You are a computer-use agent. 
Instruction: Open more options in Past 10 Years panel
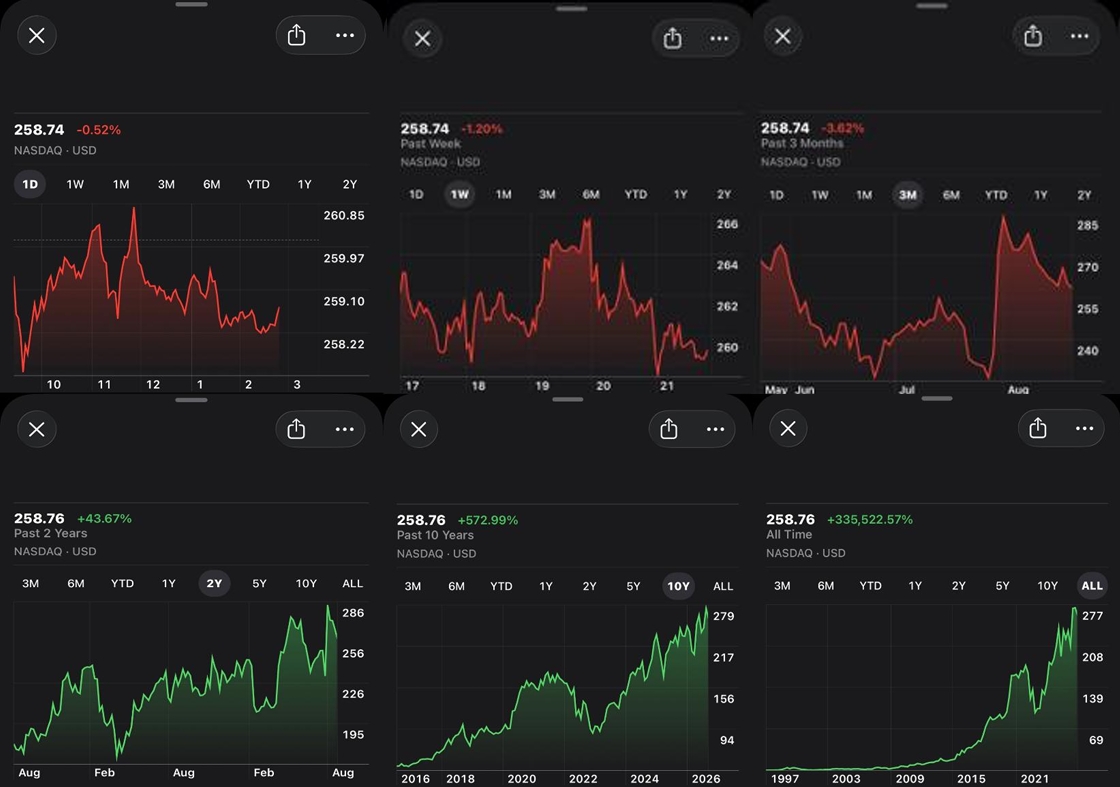[x=715, y=429]
